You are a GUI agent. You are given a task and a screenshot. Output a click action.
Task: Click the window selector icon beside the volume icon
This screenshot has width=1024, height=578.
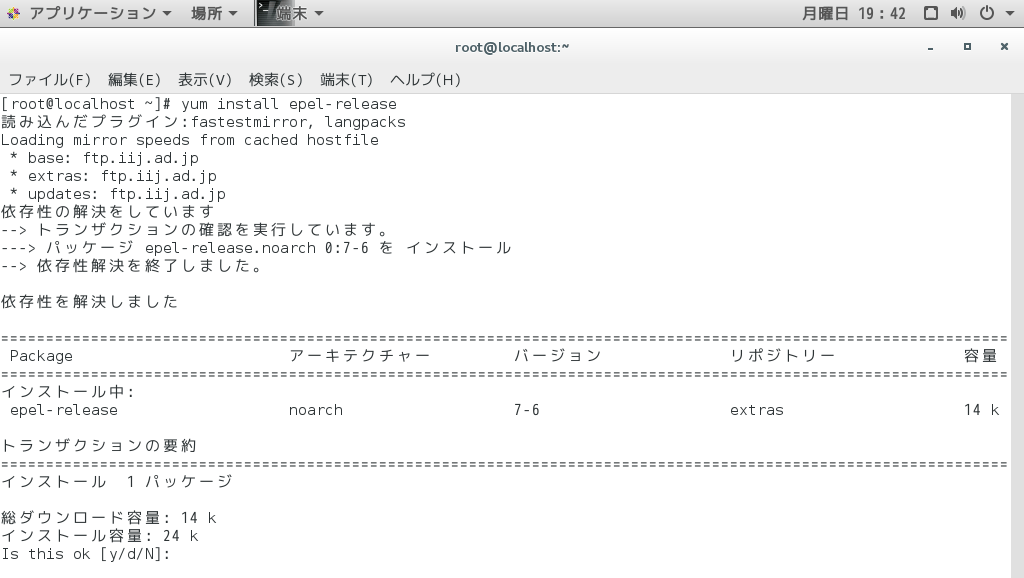933,13
